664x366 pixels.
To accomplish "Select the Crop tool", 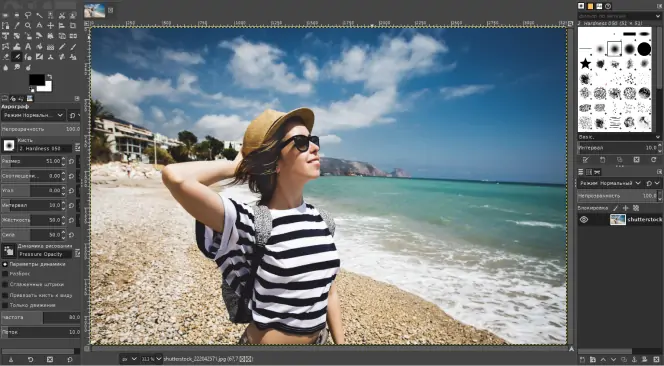I will click(x=73, y=25).
